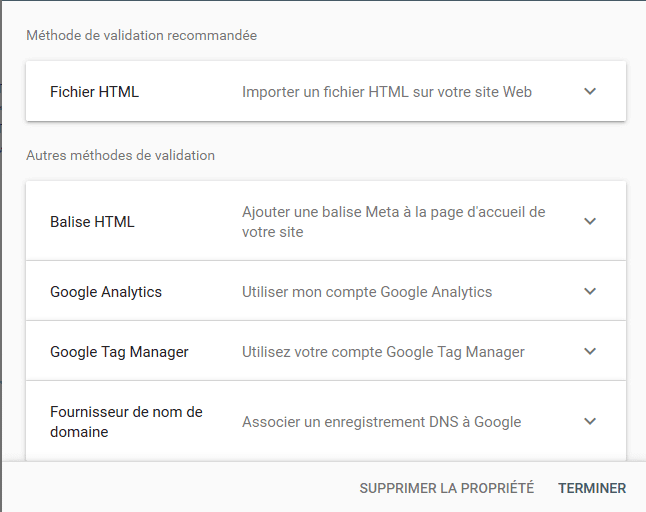Click 'Ajouter une balise Meta' description text

(x=393, y=222)
